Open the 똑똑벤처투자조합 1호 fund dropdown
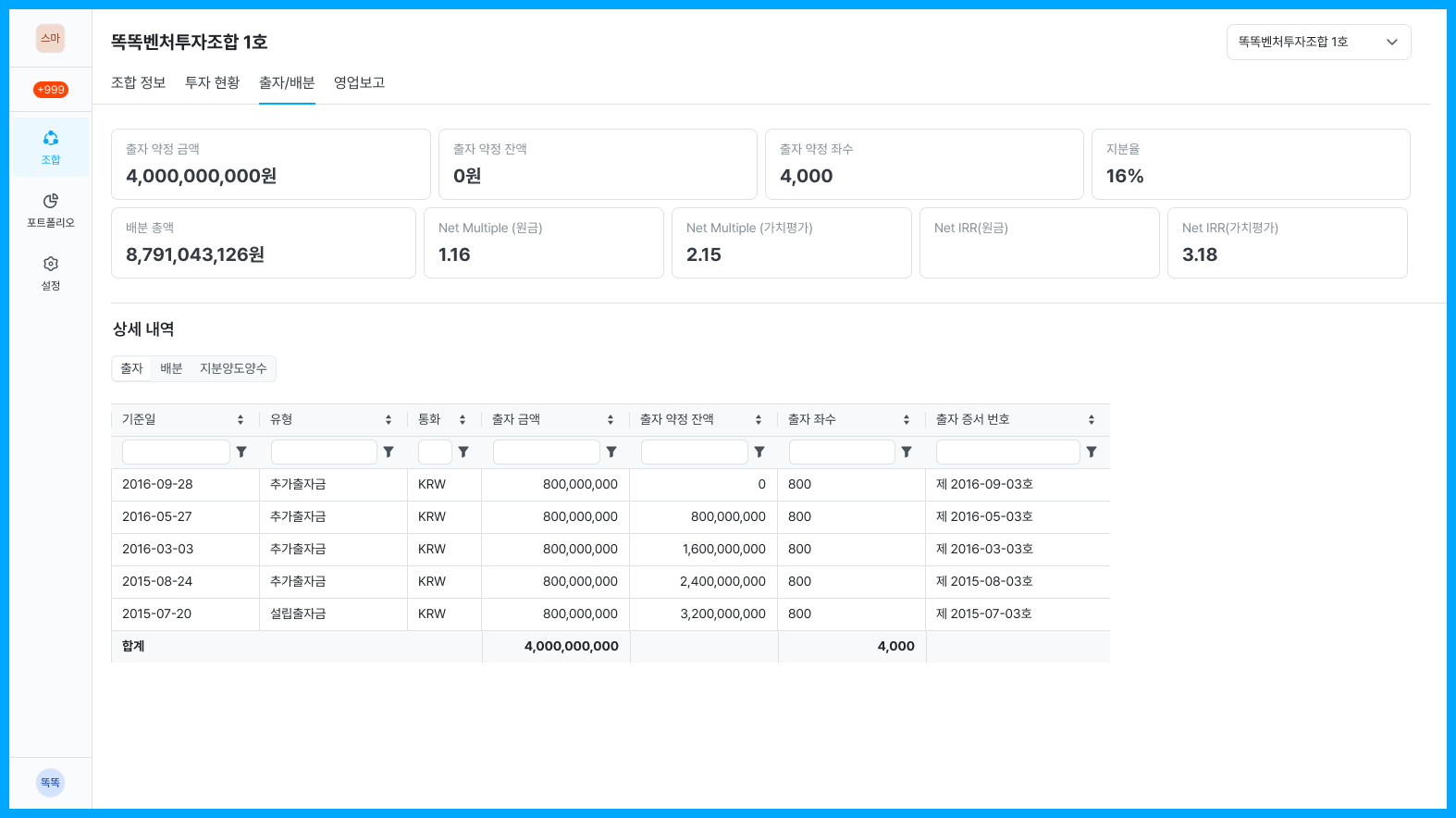 [1318, 42]
